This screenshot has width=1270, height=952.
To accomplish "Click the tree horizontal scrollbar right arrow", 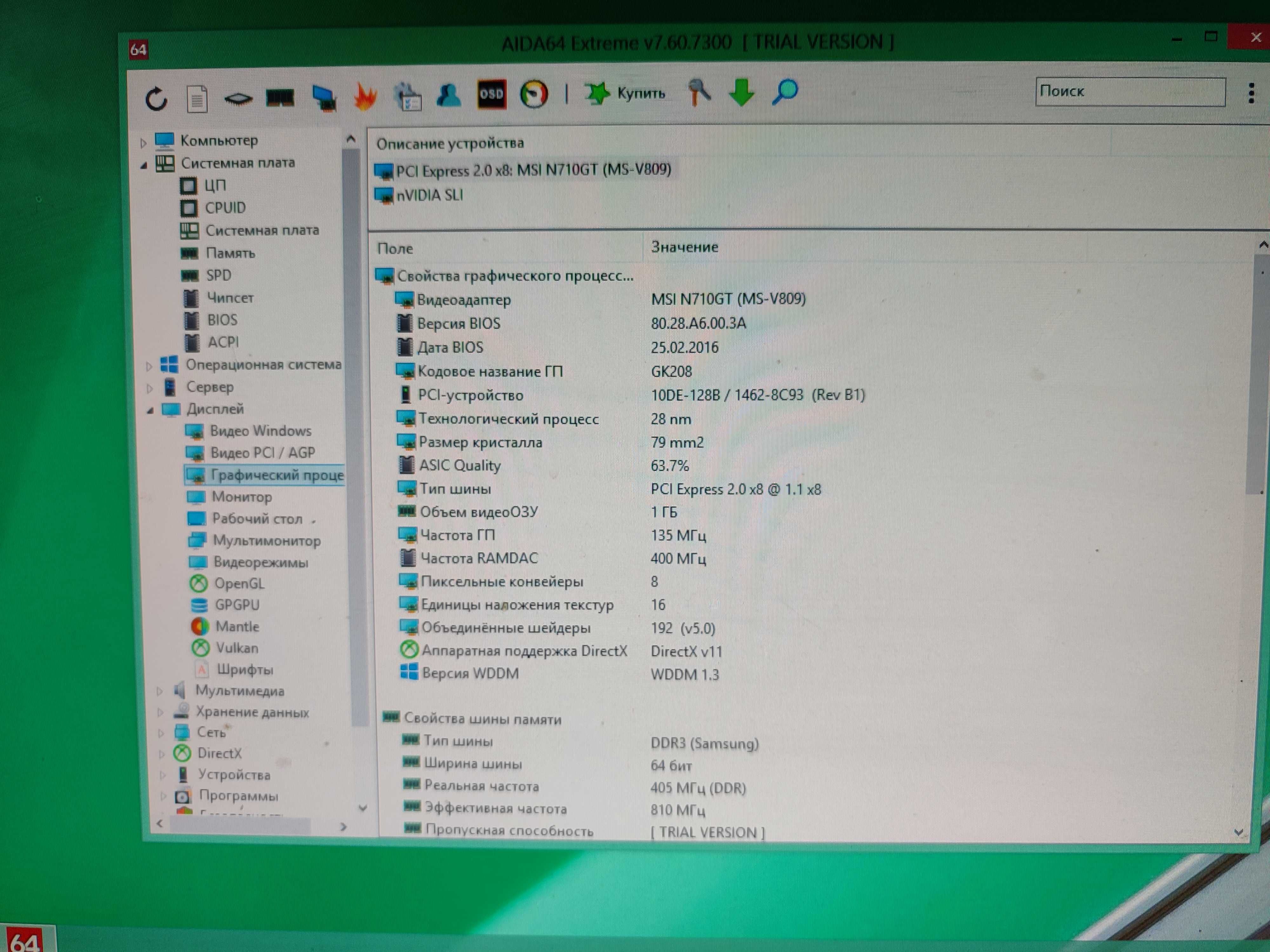I will (343, 827).
